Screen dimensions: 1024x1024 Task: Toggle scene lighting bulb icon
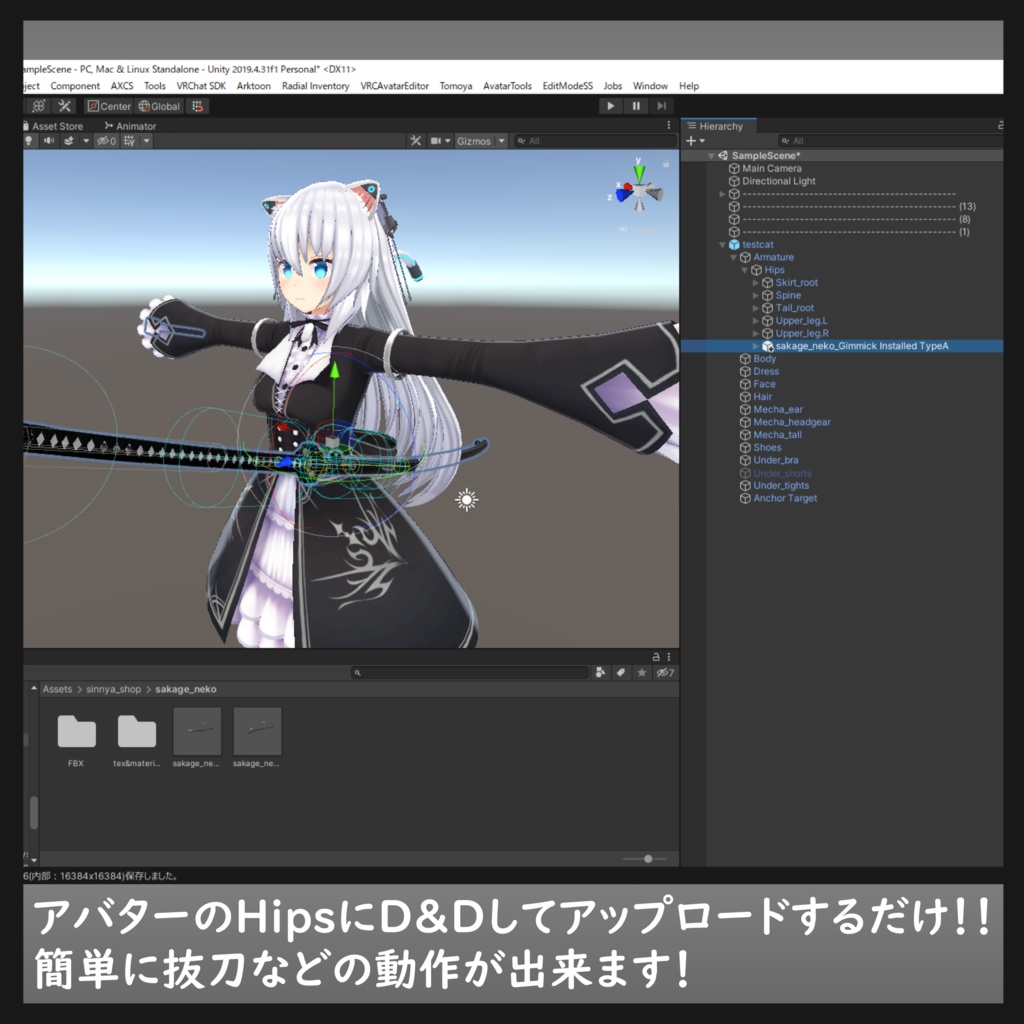[28, 140]
